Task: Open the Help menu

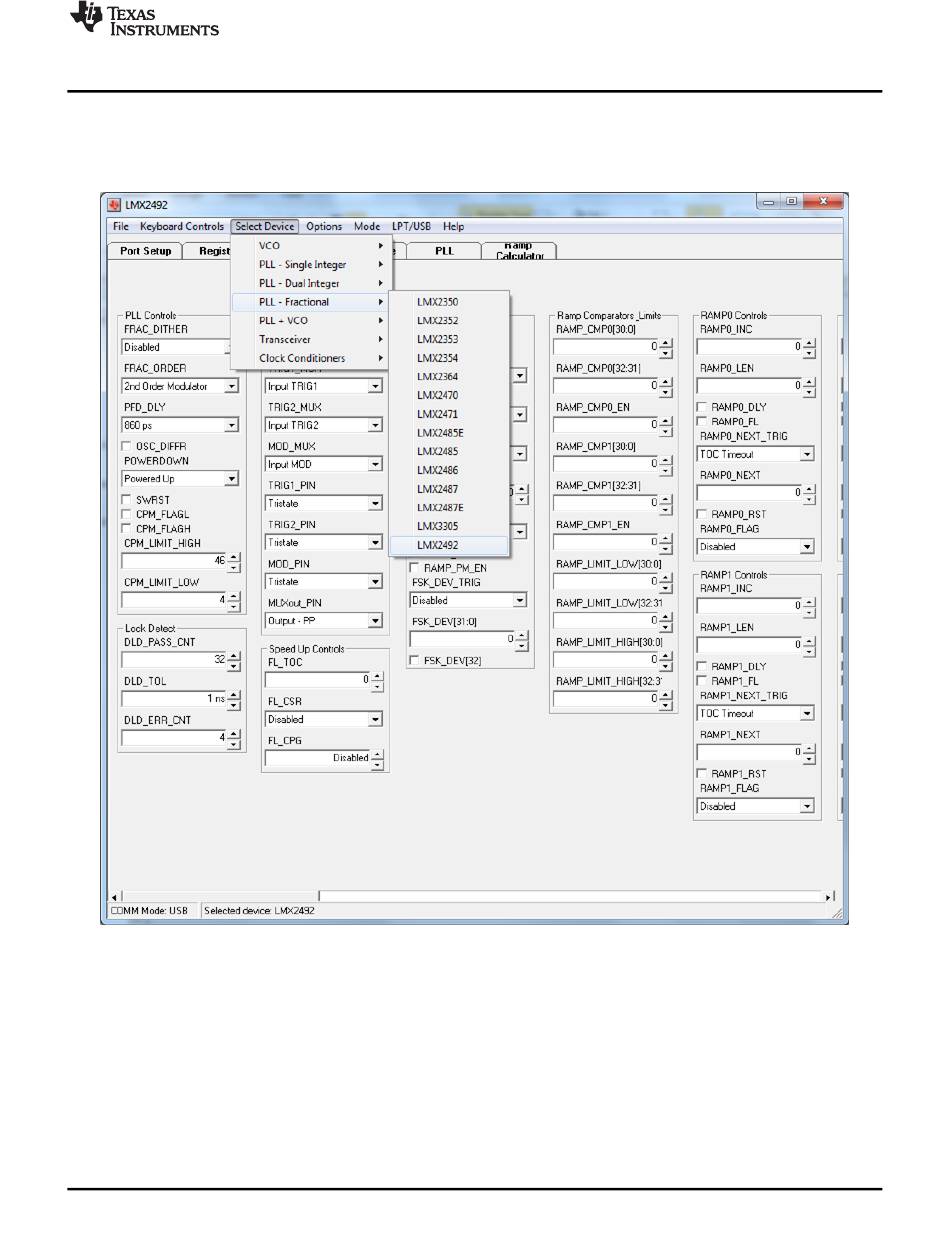Action: pos(453,227)
